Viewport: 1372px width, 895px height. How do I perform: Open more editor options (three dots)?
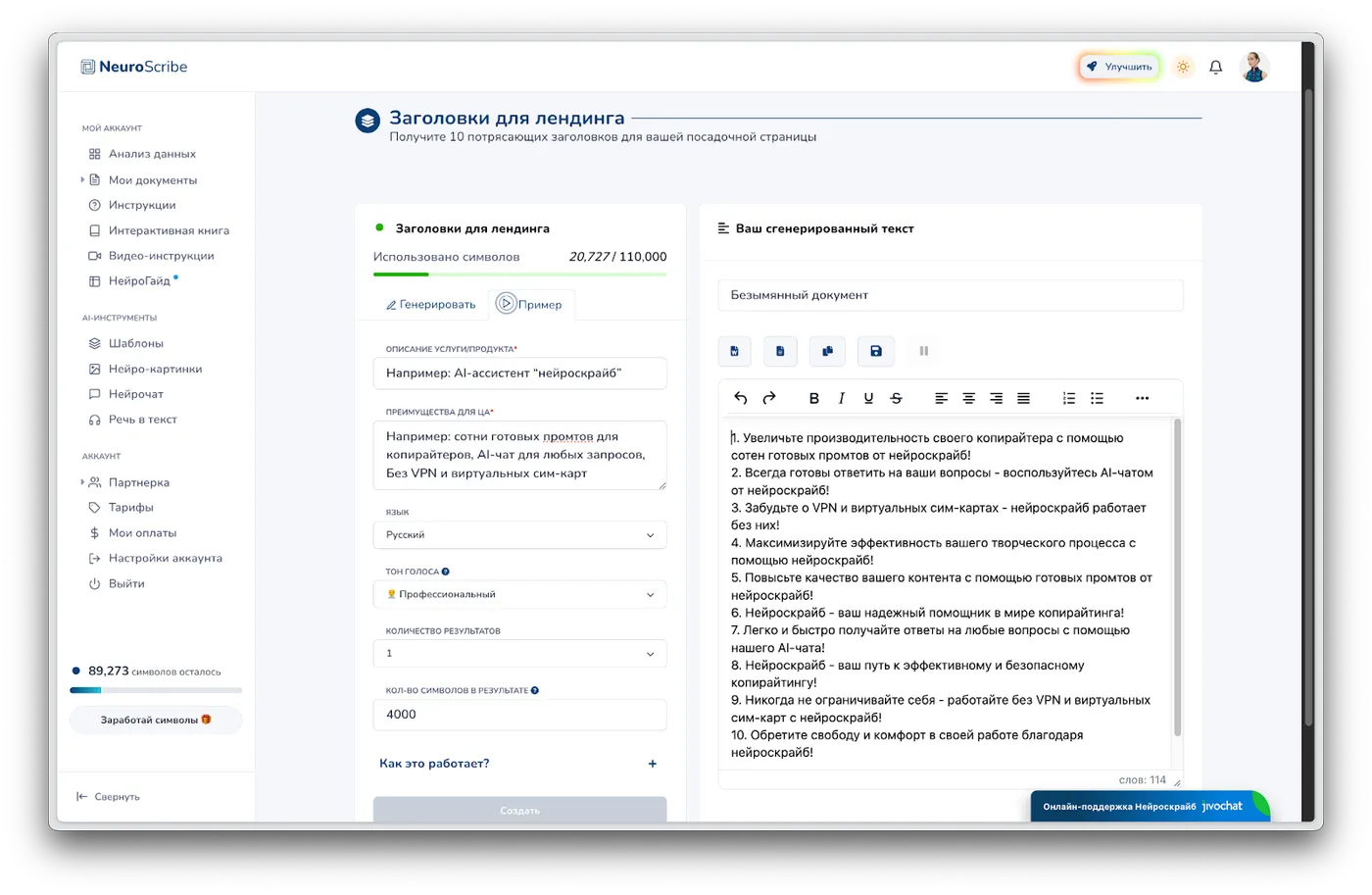click(x=1142, y=398)
